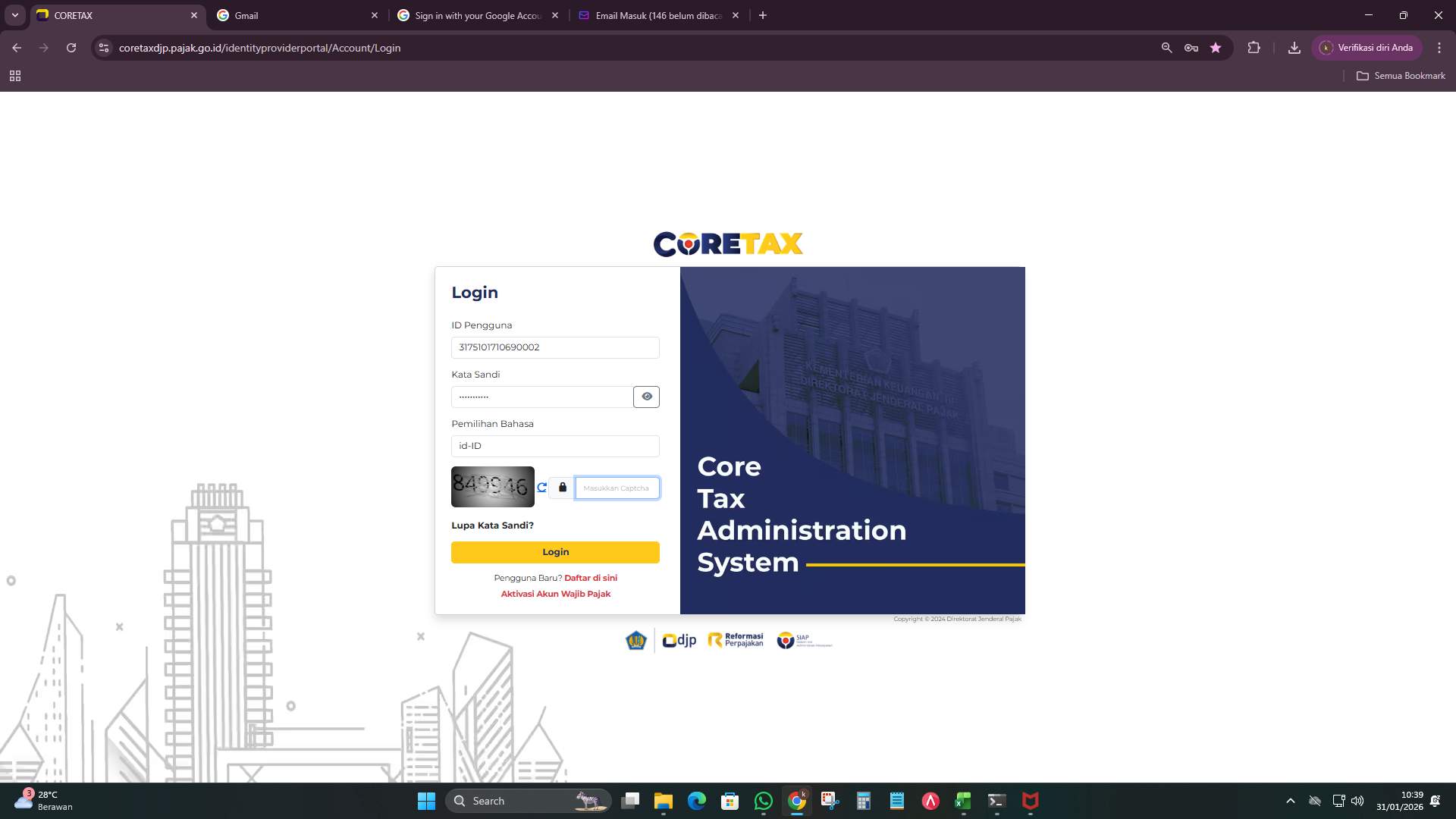Open browser password manager key icon
The image size is (1456, 819).
pos(1191,47)
